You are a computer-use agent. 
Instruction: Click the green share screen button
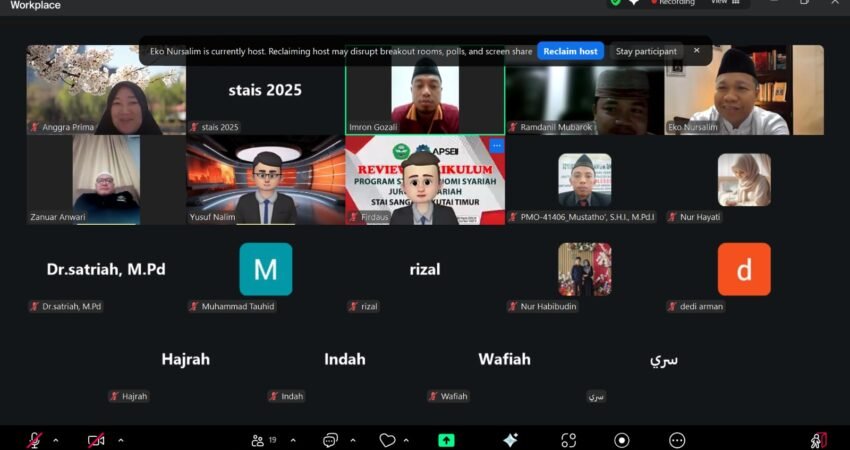coord(446,440)
